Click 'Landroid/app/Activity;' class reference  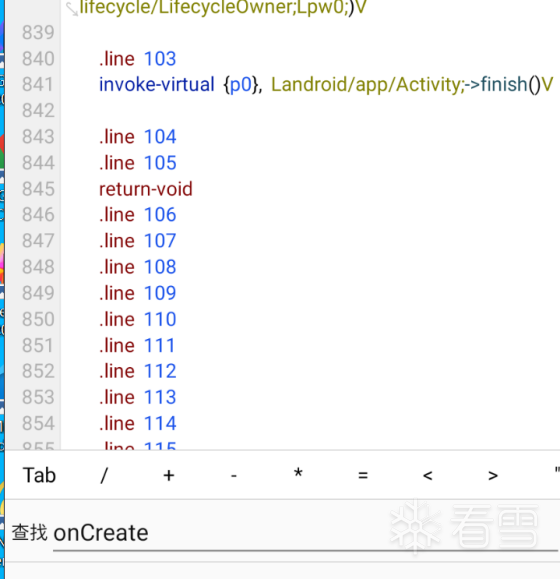click(x=368, y=85)
